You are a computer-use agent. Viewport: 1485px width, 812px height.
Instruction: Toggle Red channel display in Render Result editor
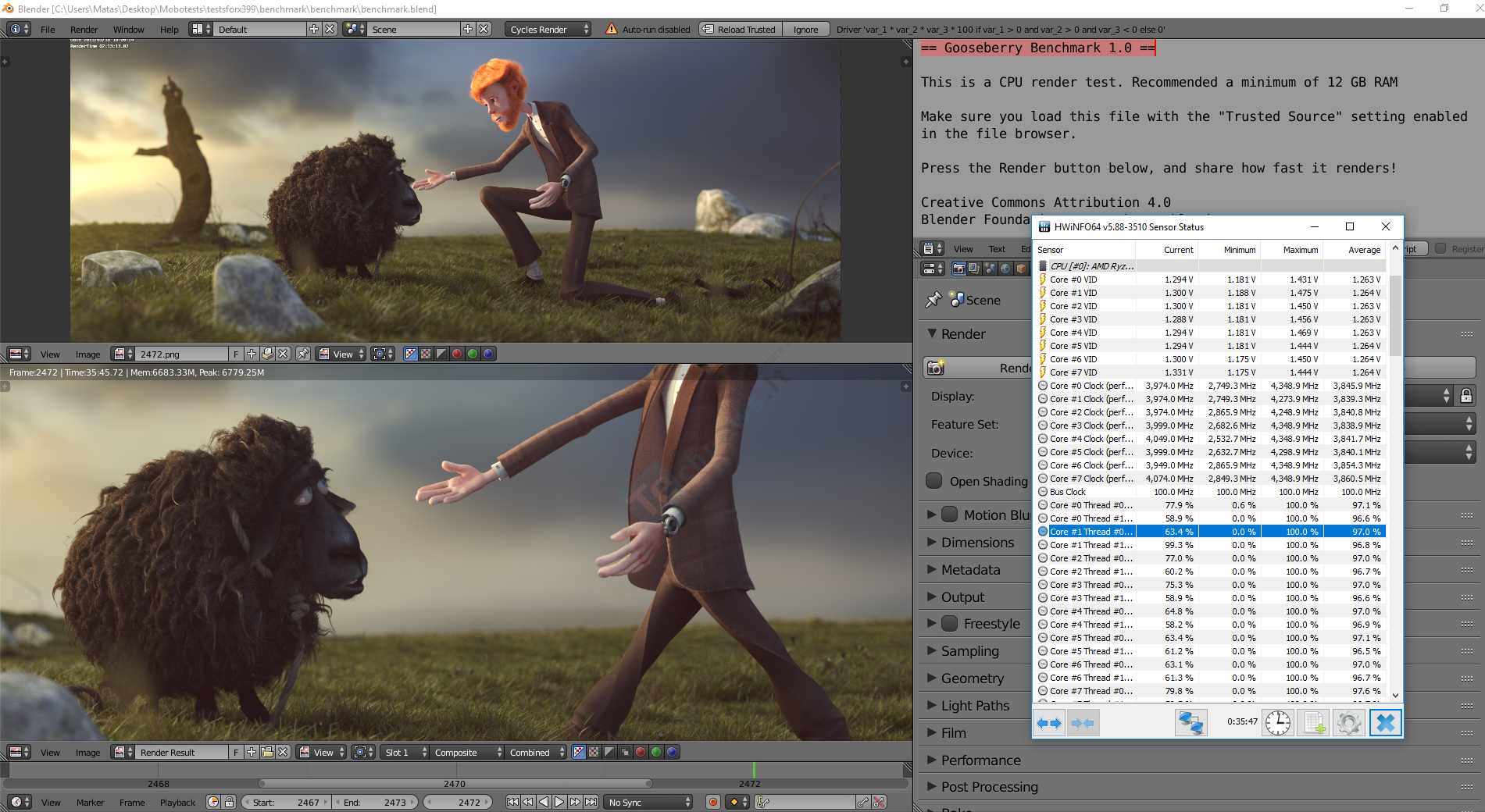click(641, 752)
